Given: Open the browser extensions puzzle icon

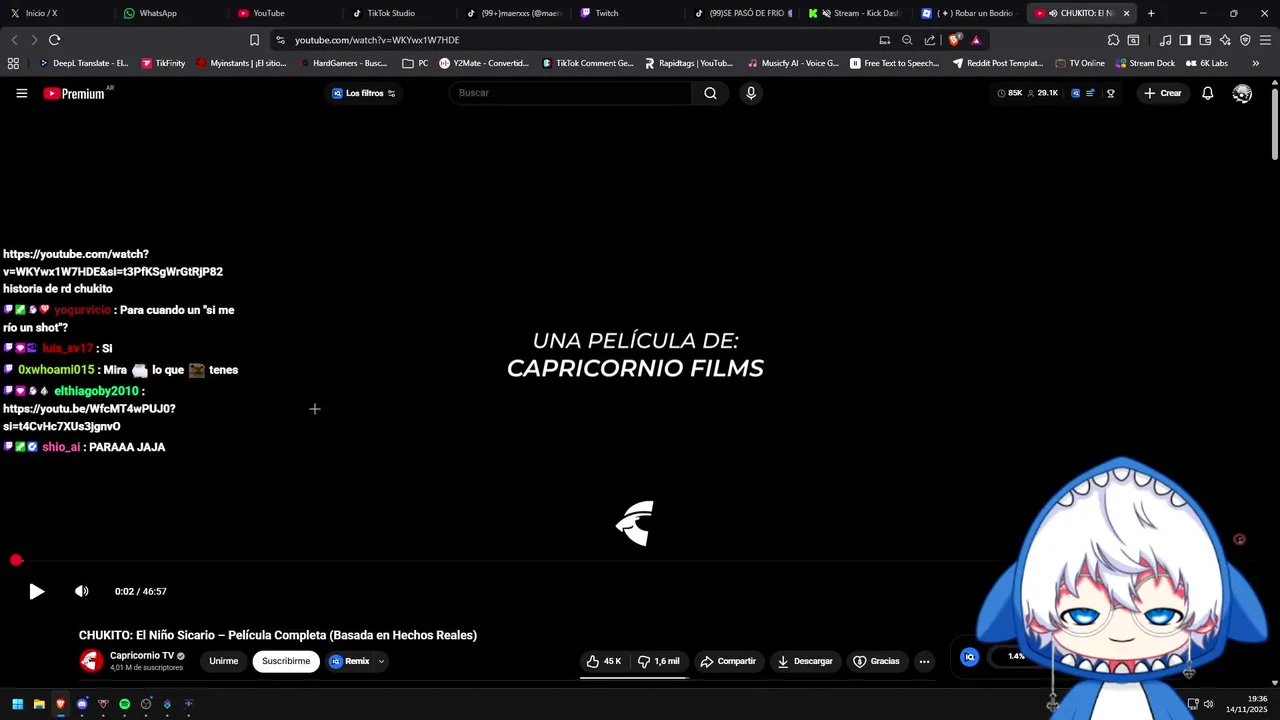Looking at the screenshot, I should [1113, 40].
